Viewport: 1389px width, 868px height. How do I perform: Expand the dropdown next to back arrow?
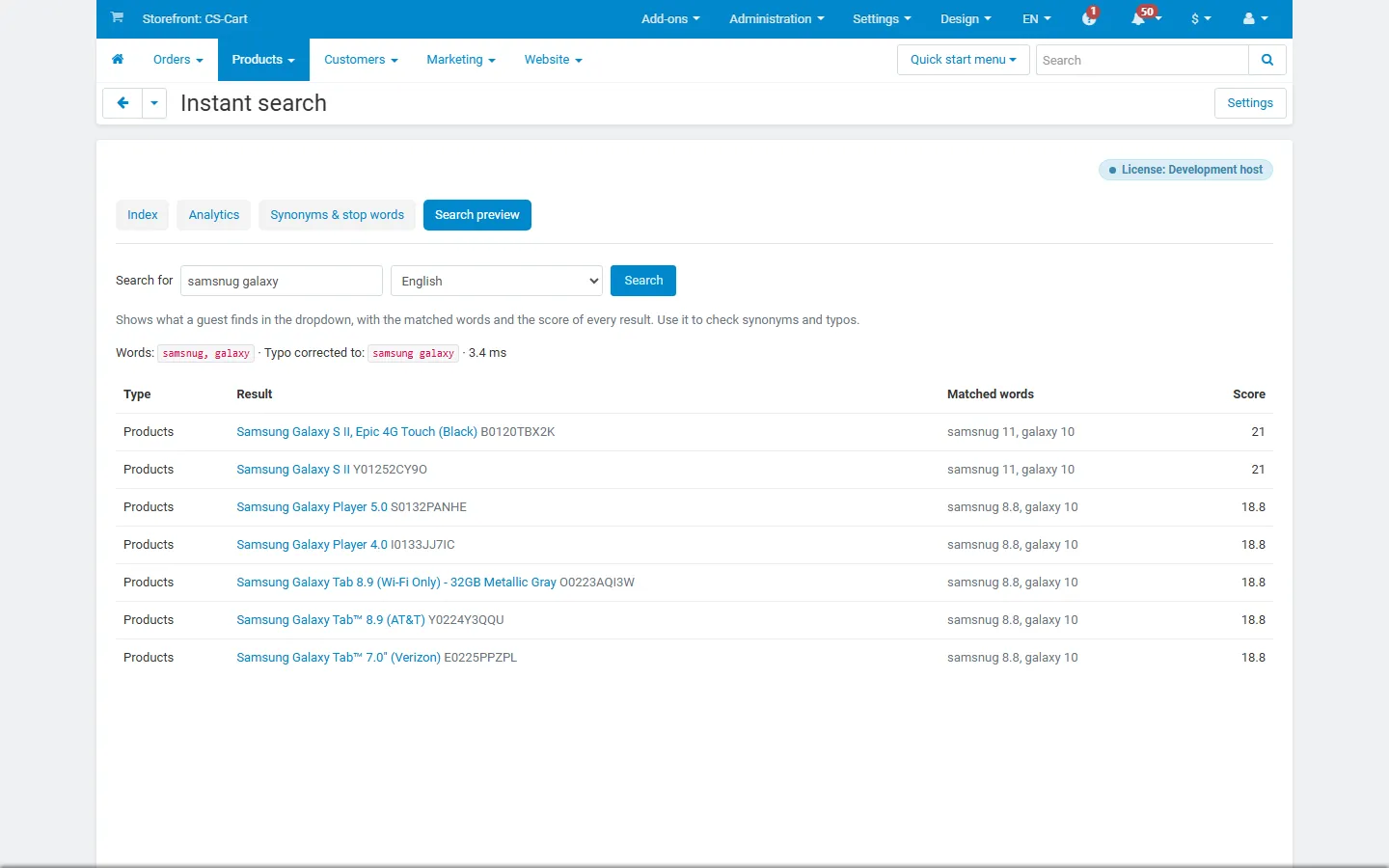[154, 103]
